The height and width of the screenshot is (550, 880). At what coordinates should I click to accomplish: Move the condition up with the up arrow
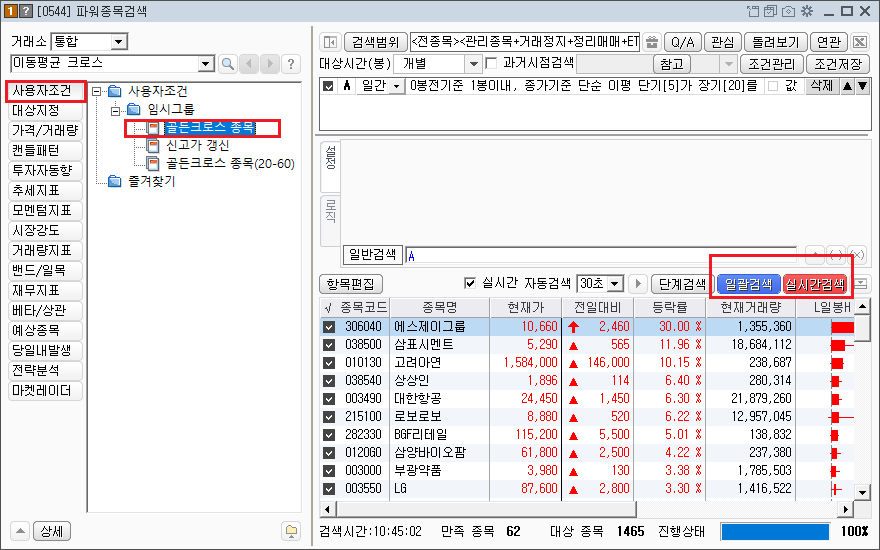pyautogui.click(x=847, y=87)
